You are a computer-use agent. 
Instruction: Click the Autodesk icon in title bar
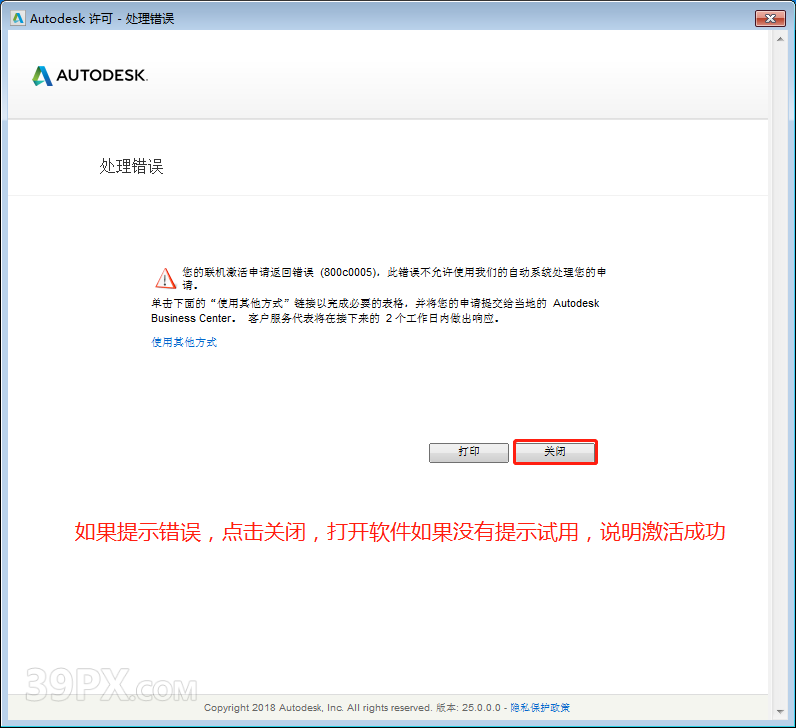coord(17,18)
